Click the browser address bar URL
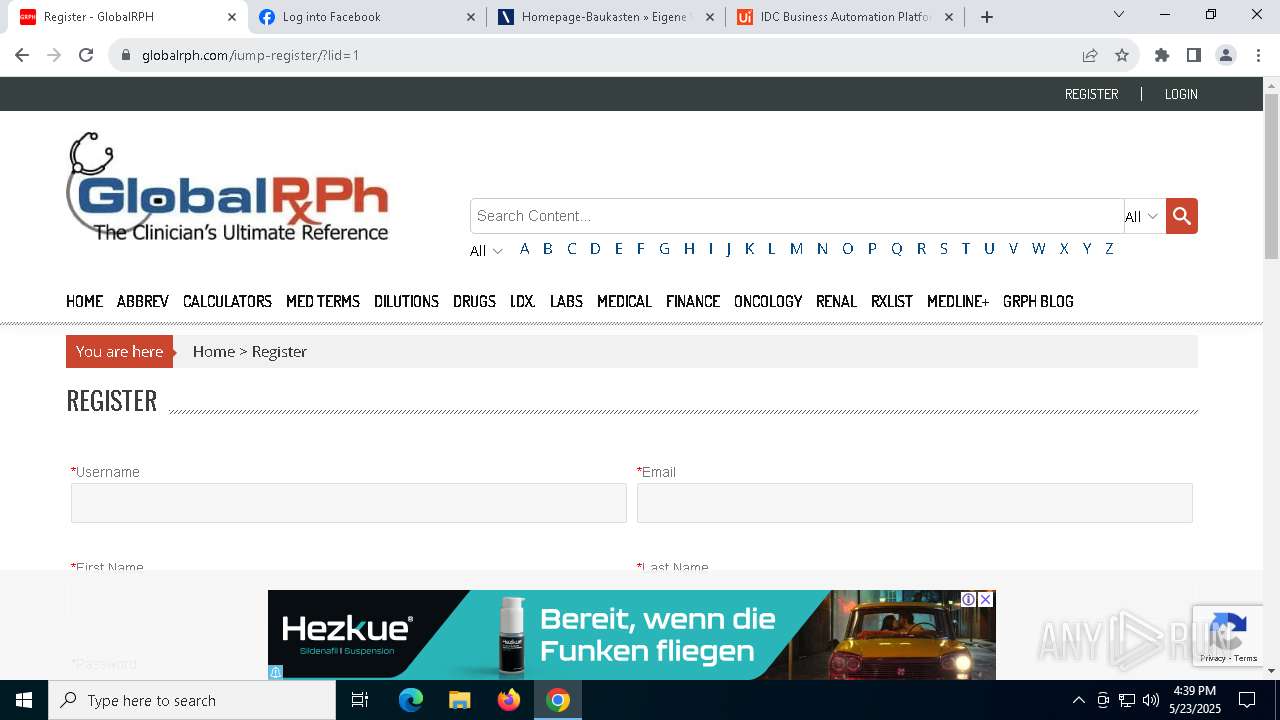 pos(250,55)
